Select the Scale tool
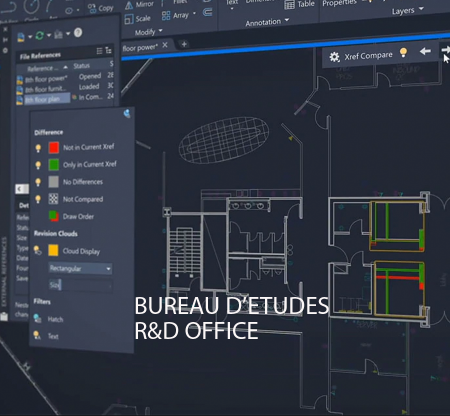This screenshot has width=450, height=416. 137,19
